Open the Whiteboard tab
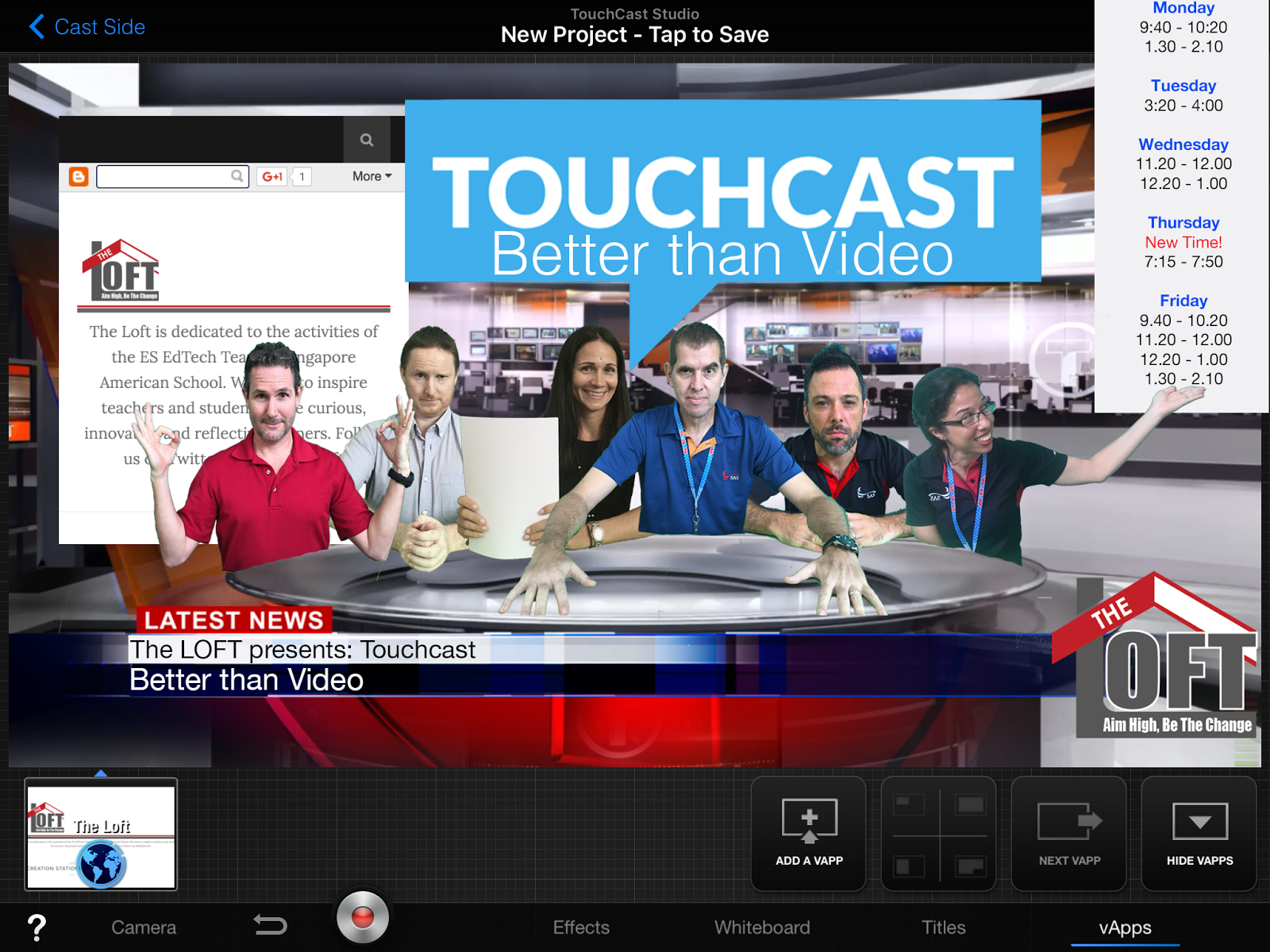 [762, 927]
